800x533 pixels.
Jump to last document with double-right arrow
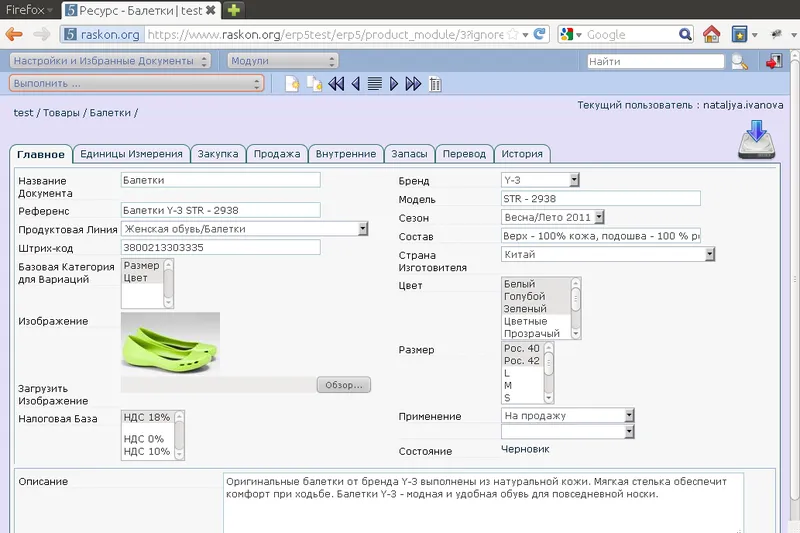[413, 84]
